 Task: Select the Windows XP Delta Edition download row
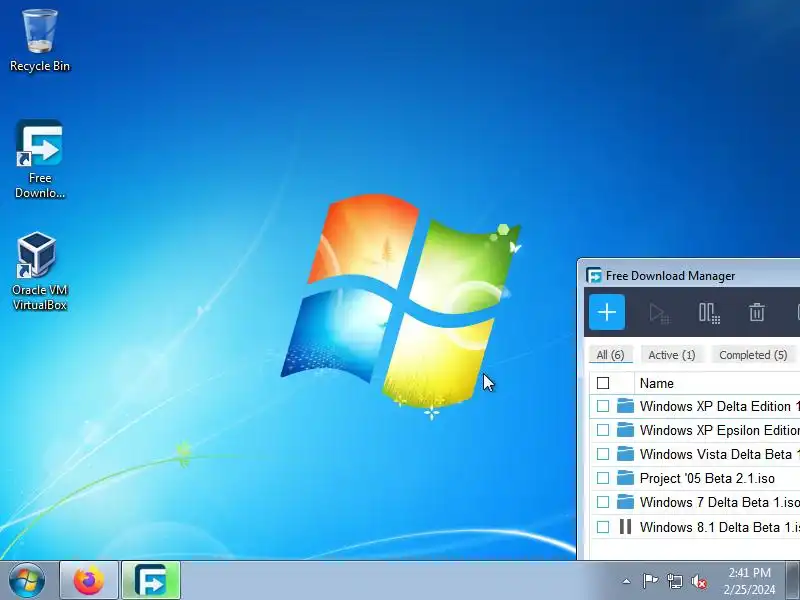coord(695,406)
